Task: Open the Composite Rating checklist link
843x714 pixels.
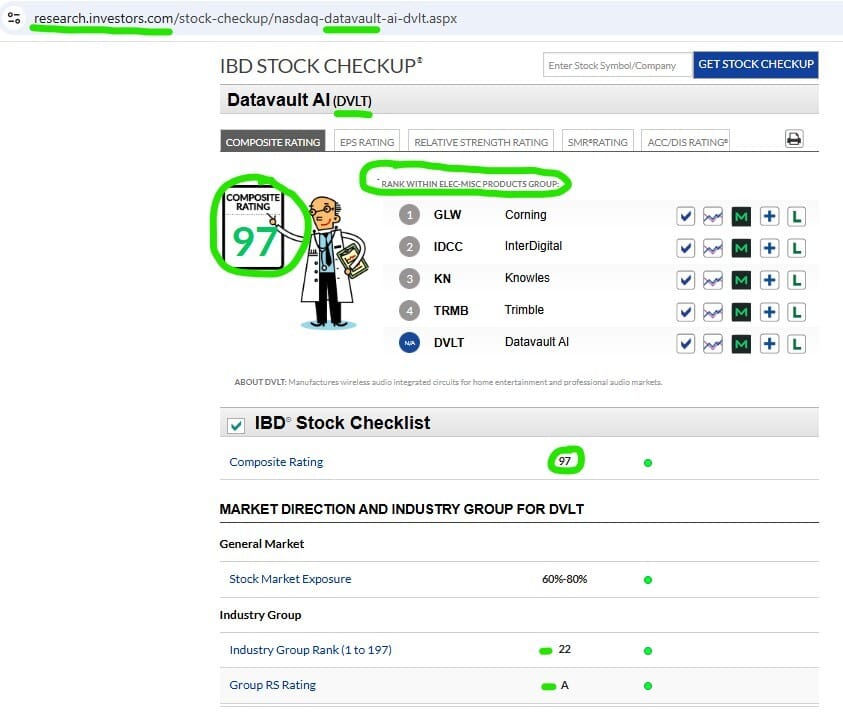Action: tap(276, 462)
